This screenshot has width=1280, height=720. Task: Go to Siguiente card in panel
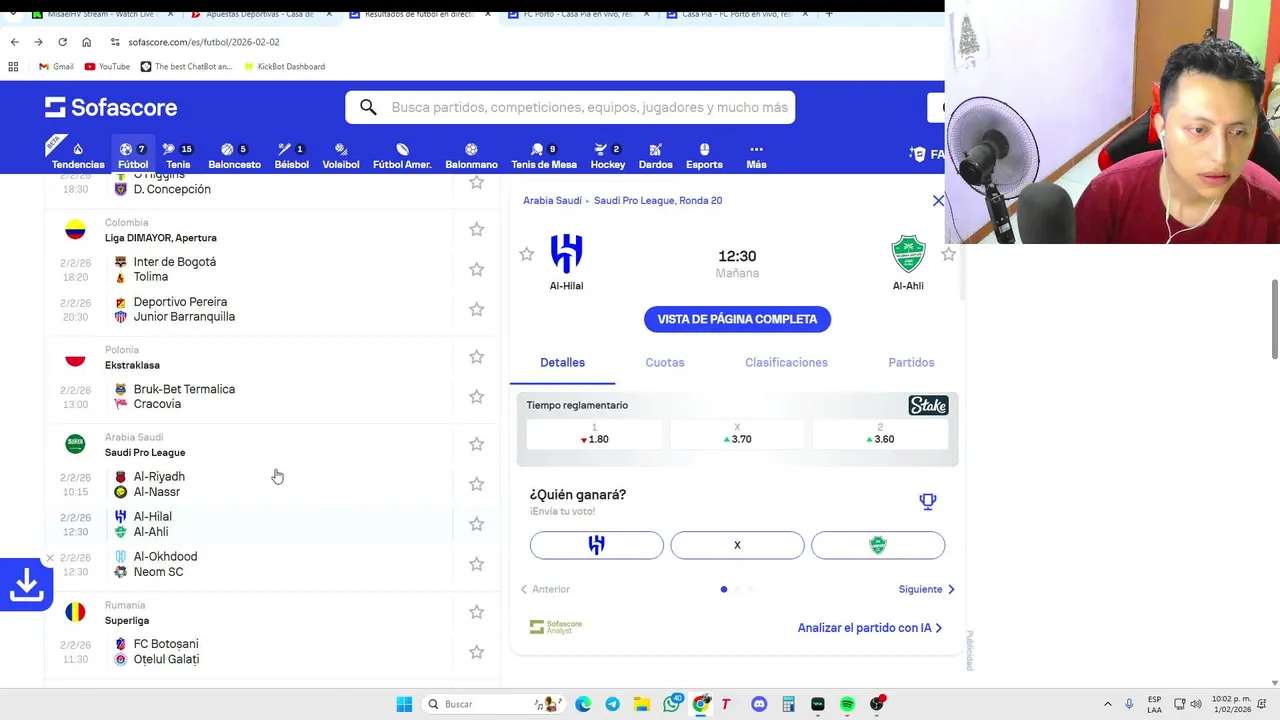[x=927, y=589]
